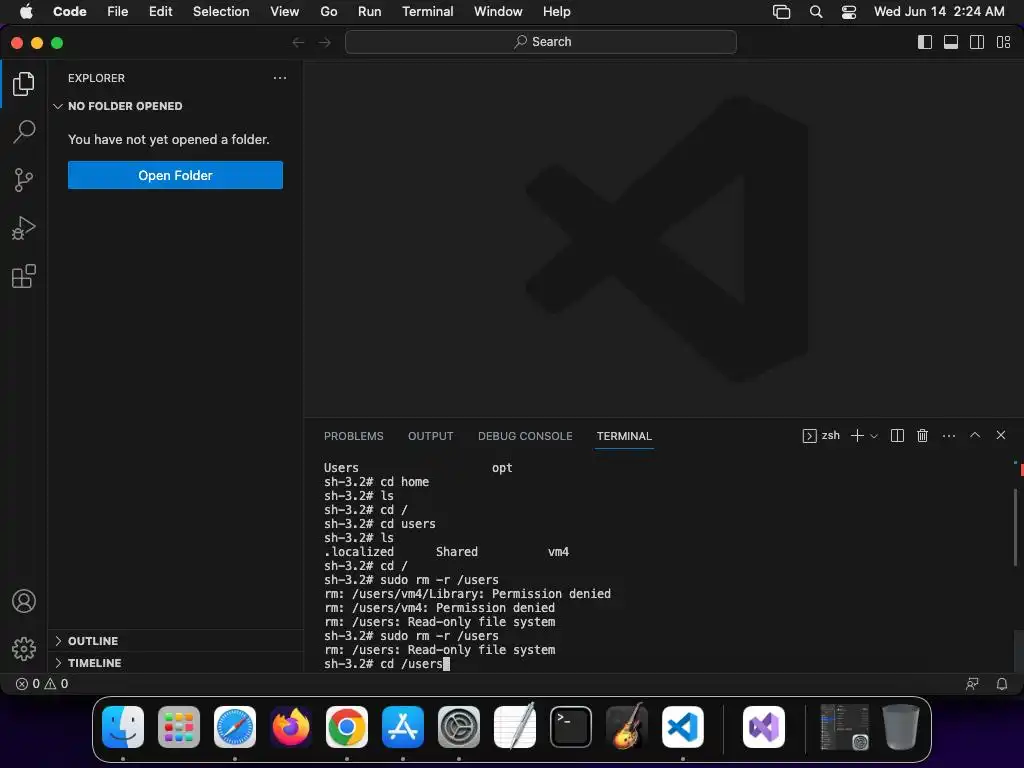Open the Manage gear icon
The width and height of the screenshot is (1024, 768).
pyautogui.click(x=24, y=648)
